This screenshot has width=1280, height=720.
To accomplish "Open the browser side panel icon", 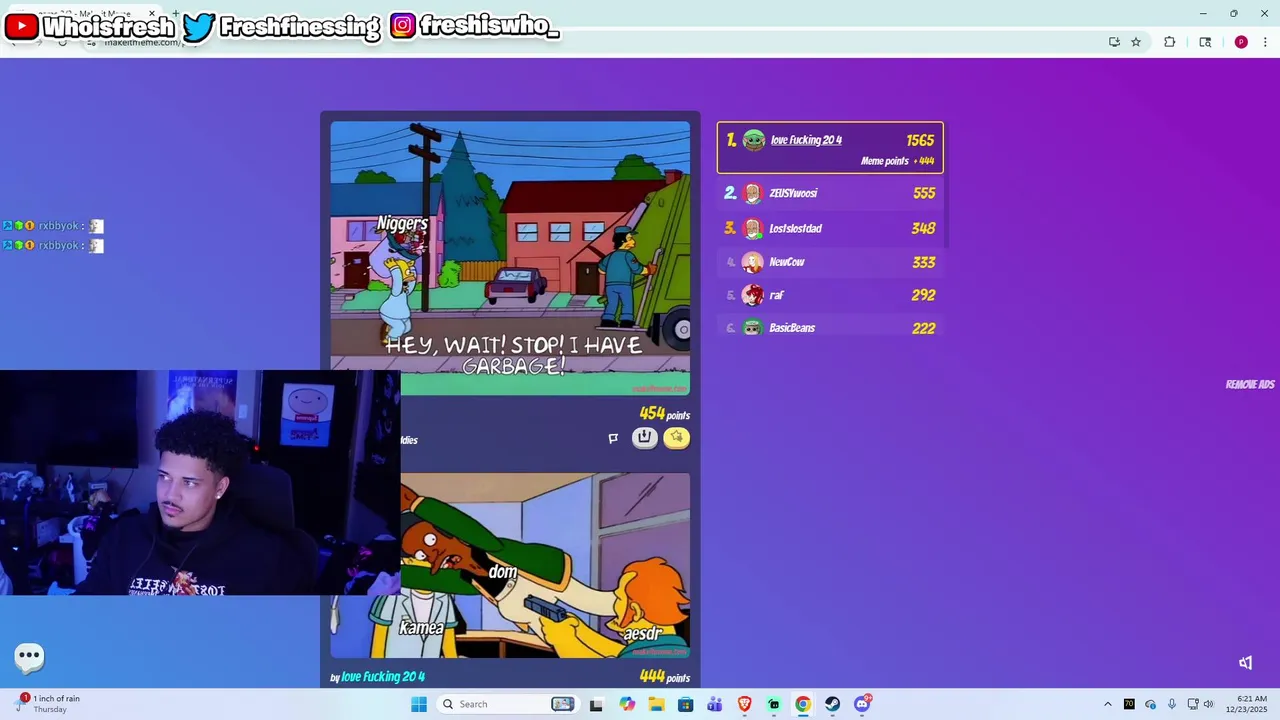I will tap(1205, 42).
